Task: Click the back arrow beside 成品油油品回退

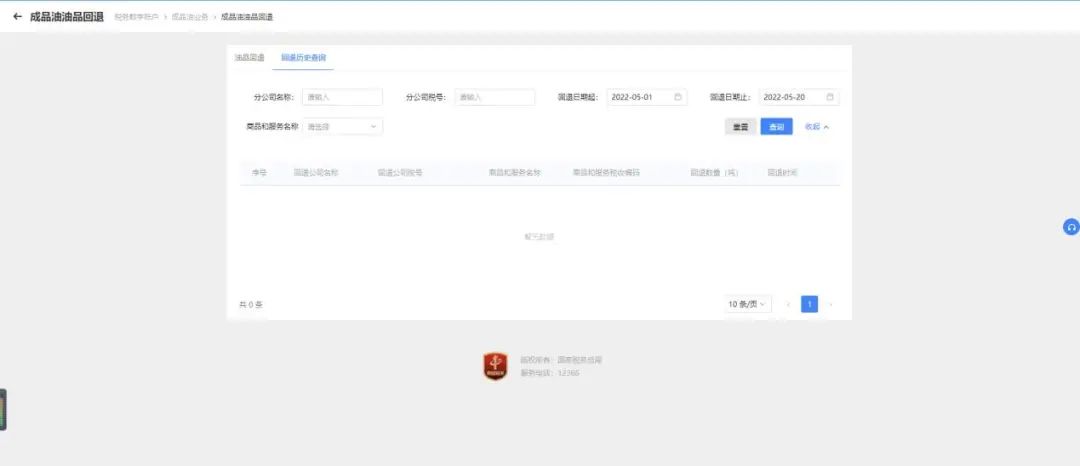Action: pyautogui.click(x=17, y=17)
